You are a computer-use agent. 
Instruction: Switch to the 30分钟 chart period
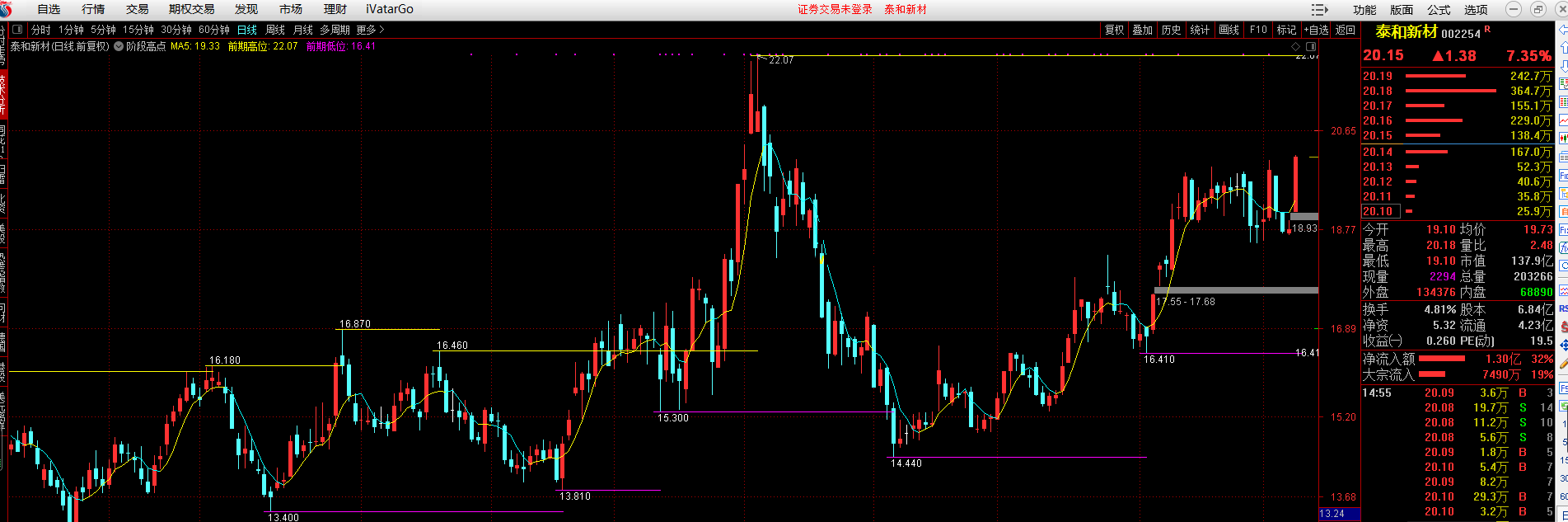coord(176,30)
